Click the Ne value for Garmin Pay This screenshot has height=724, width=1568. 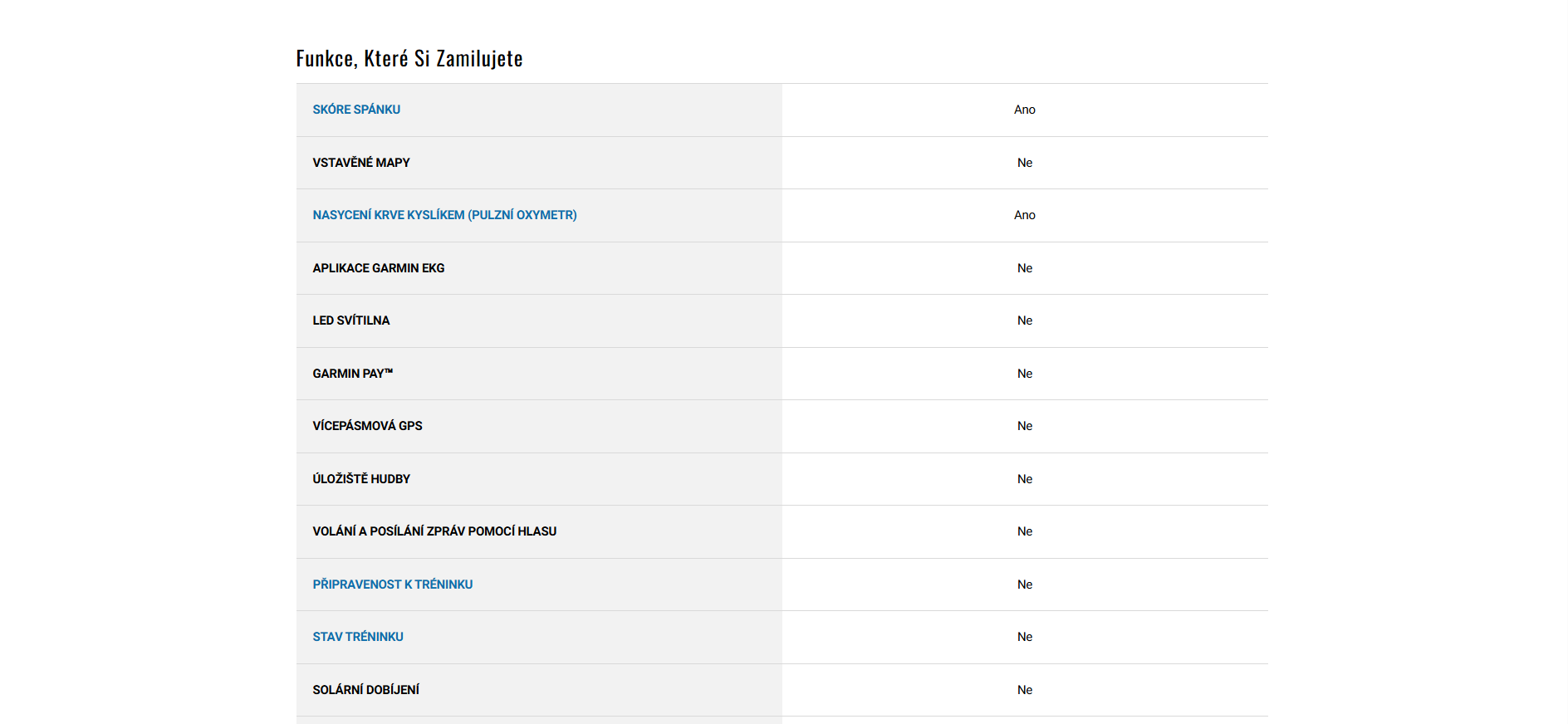1025,374
